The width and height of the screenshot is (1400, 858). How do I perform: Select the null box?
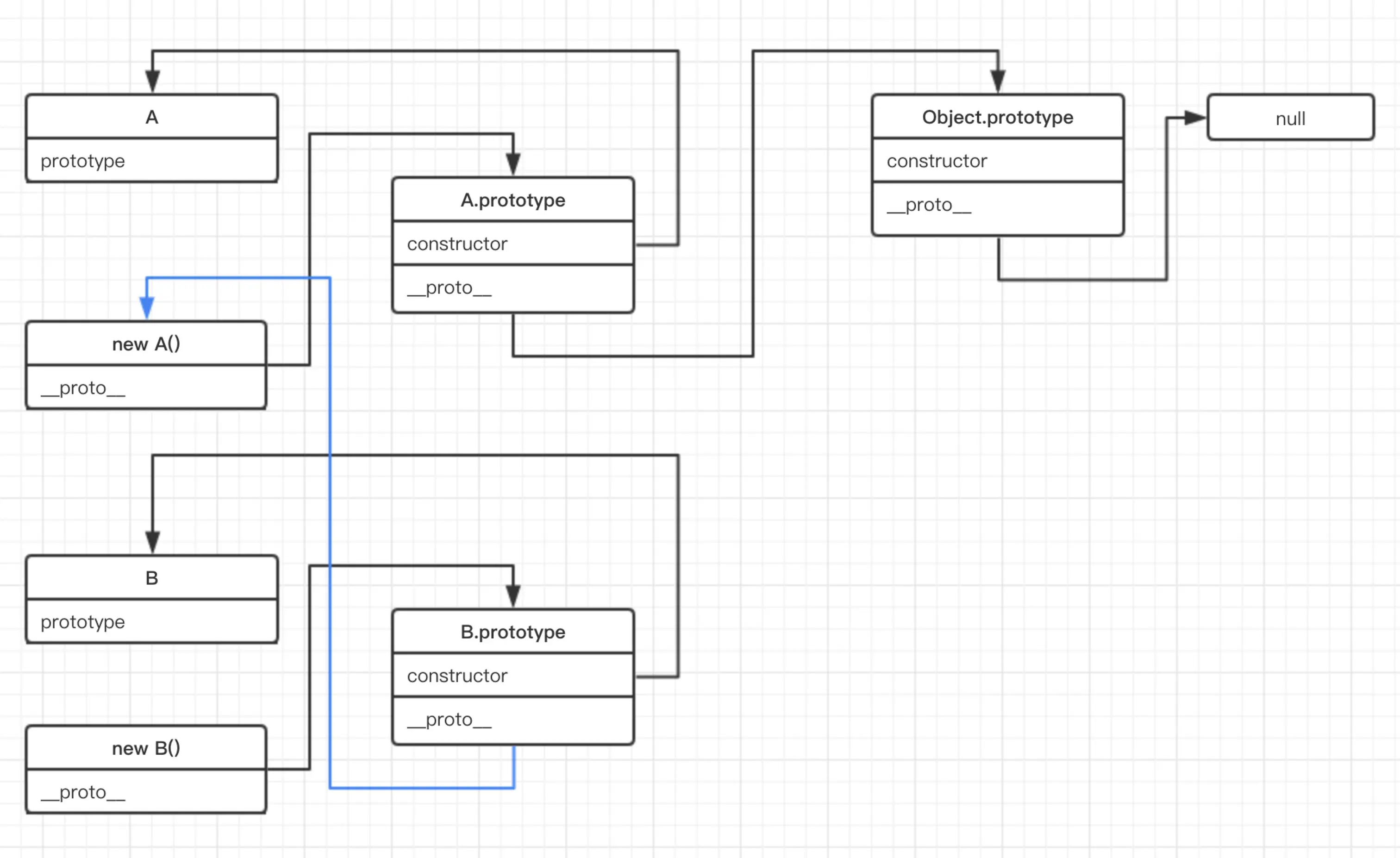click(1290, 118)
